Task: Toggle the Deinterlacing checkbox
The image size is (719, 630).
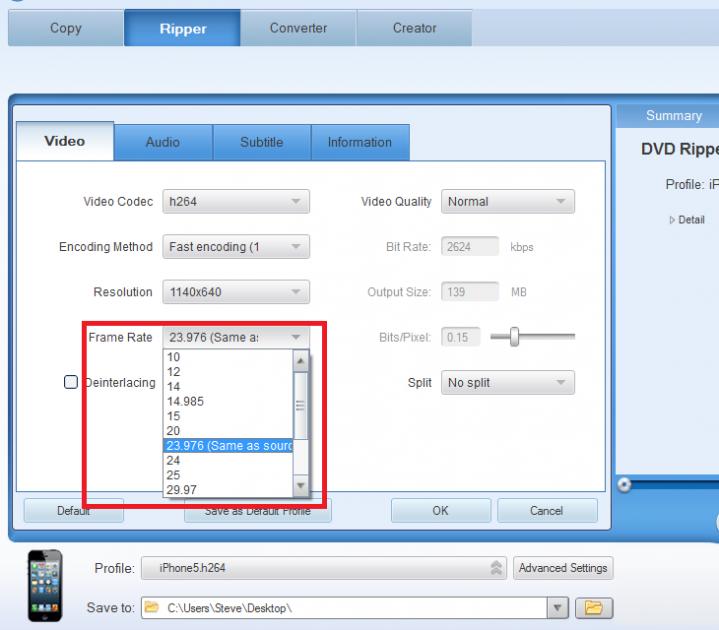Action: click(x=71, y=382)
